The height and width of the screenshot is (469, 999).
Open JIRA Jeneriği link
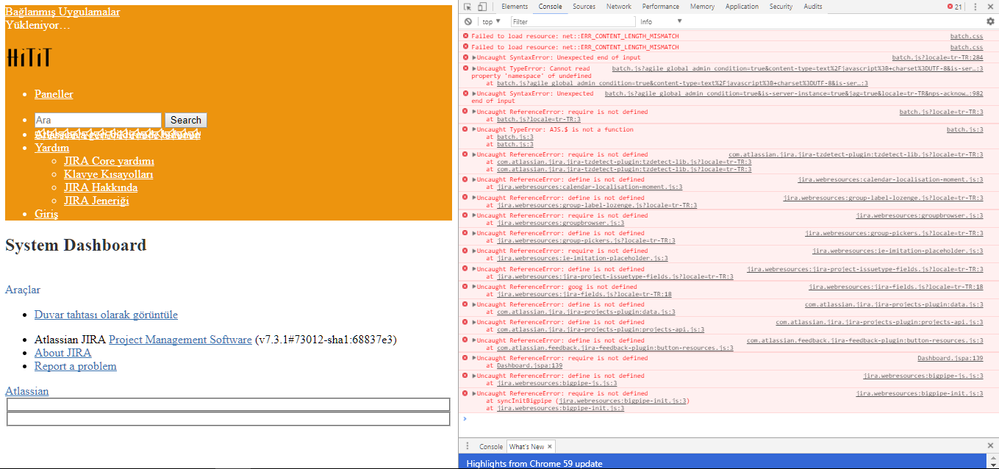[x=96, y=201]
